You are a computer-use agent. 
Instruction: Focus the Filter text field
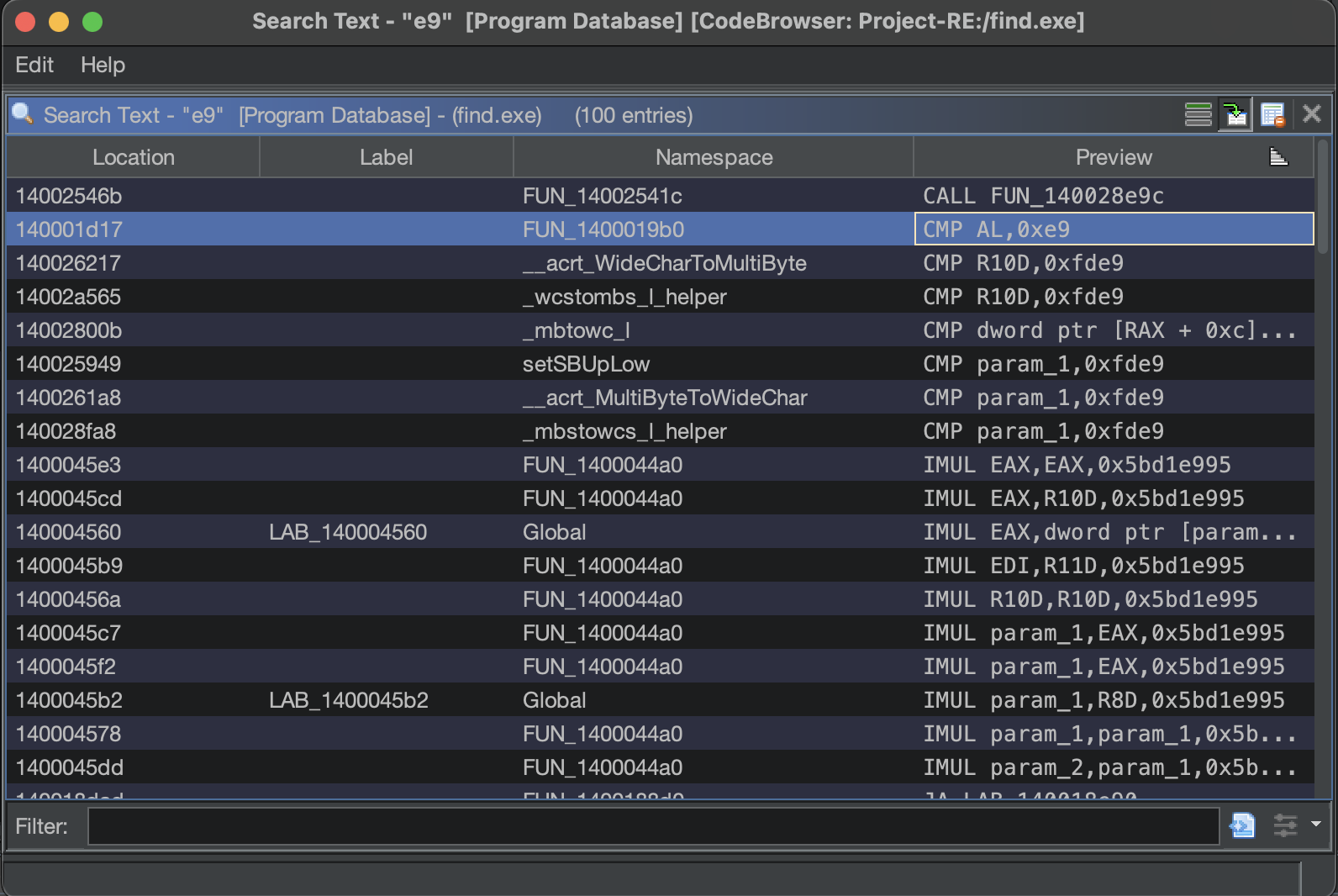653,826
